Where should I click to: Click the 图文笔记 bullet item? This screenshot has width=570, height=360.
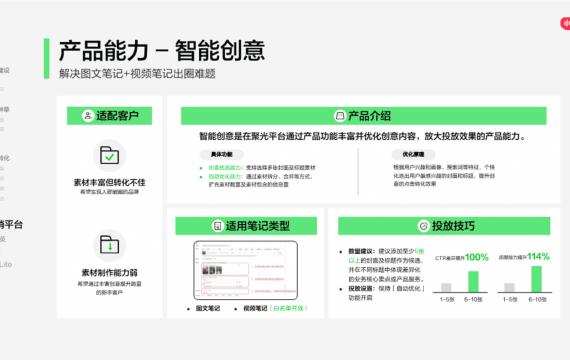pos(208,308)
